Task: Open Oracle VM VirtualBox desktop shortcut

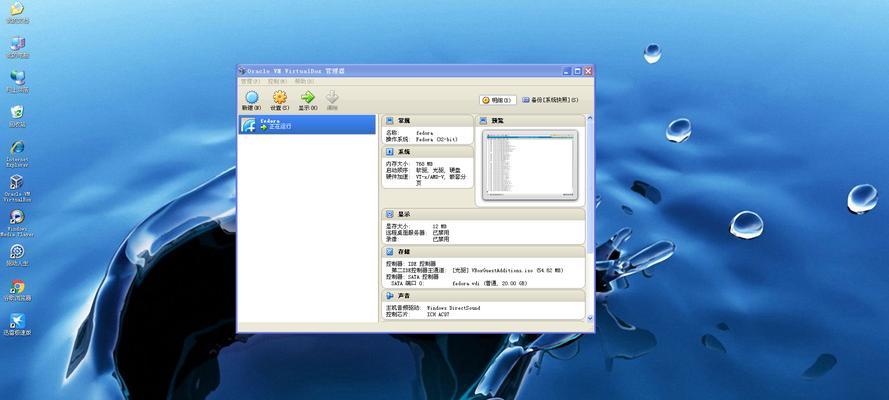Action: click(17, 182)
